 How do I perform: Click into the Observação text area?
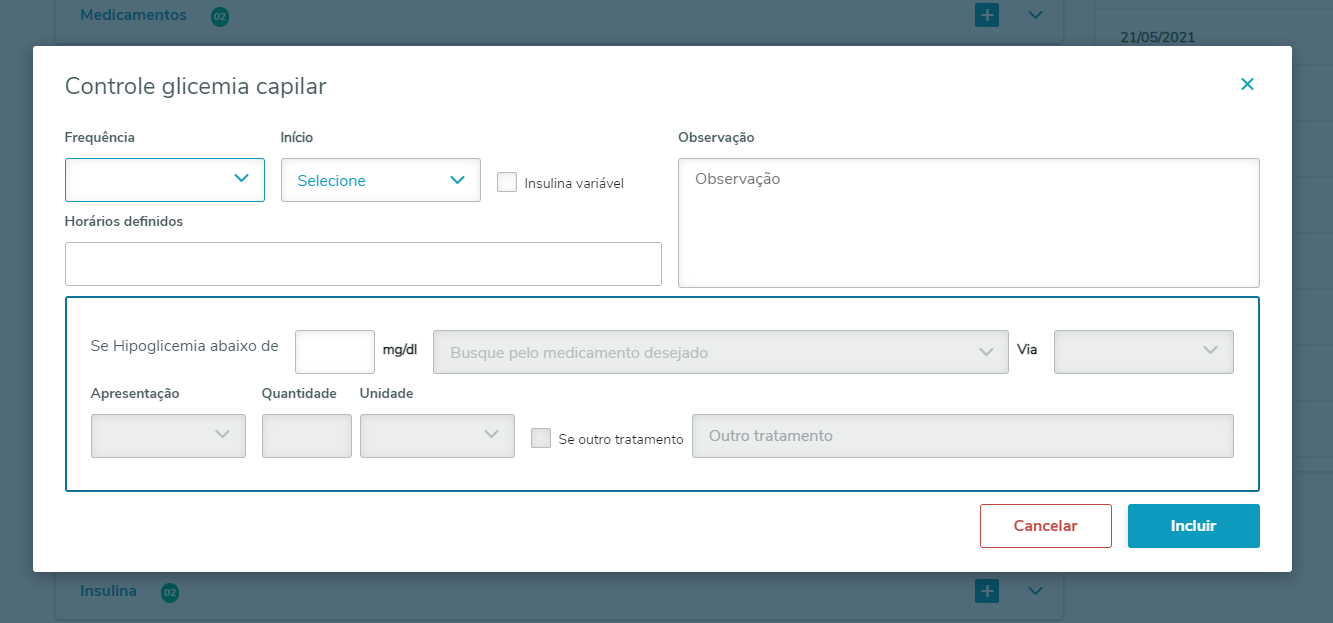(x=968, y=223)
